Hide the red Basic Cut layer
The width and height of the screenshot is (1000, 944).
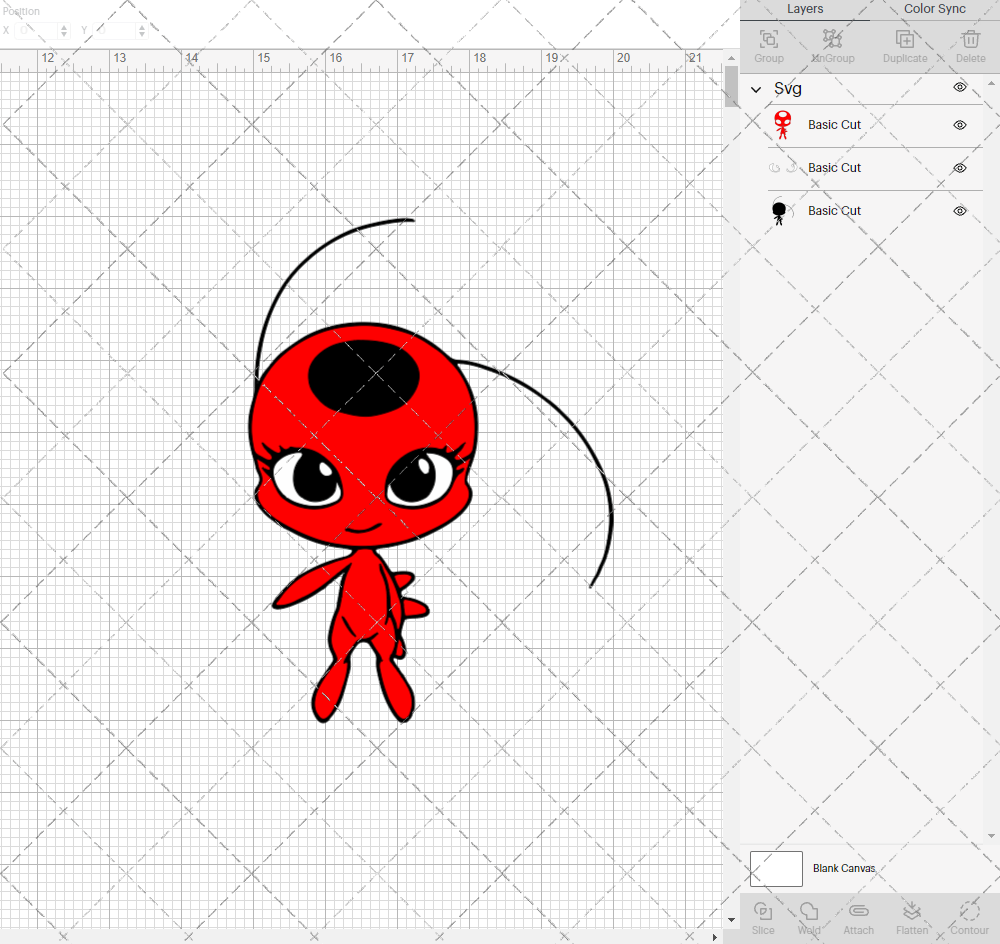click(960, 125)
